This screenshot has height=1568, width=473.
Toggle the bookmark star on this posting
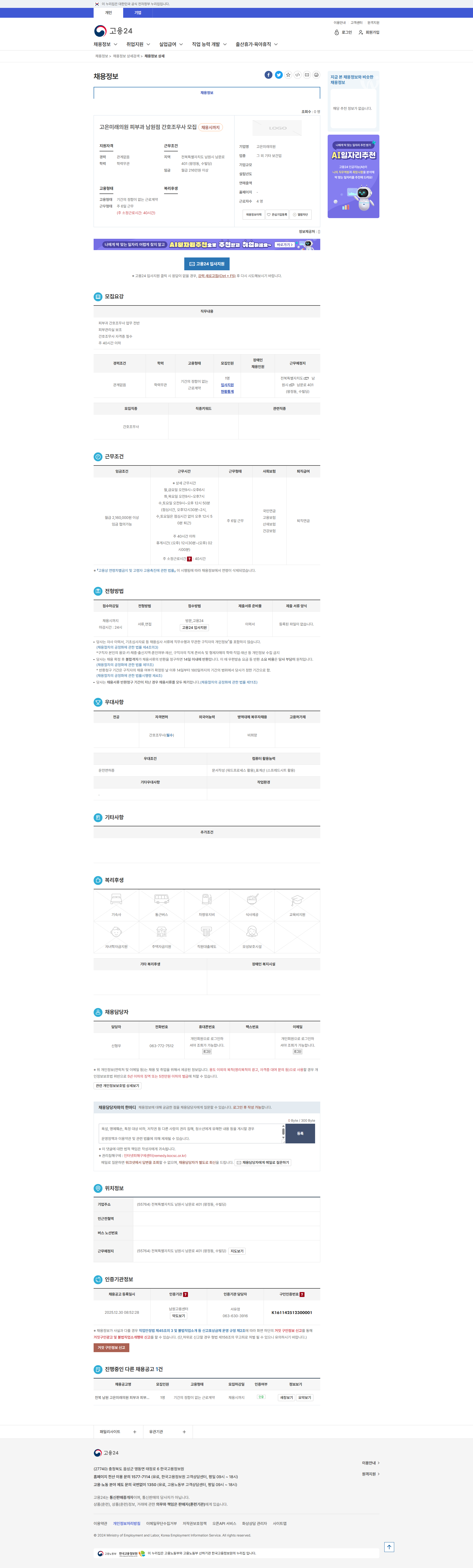click(x=288, y=75)
